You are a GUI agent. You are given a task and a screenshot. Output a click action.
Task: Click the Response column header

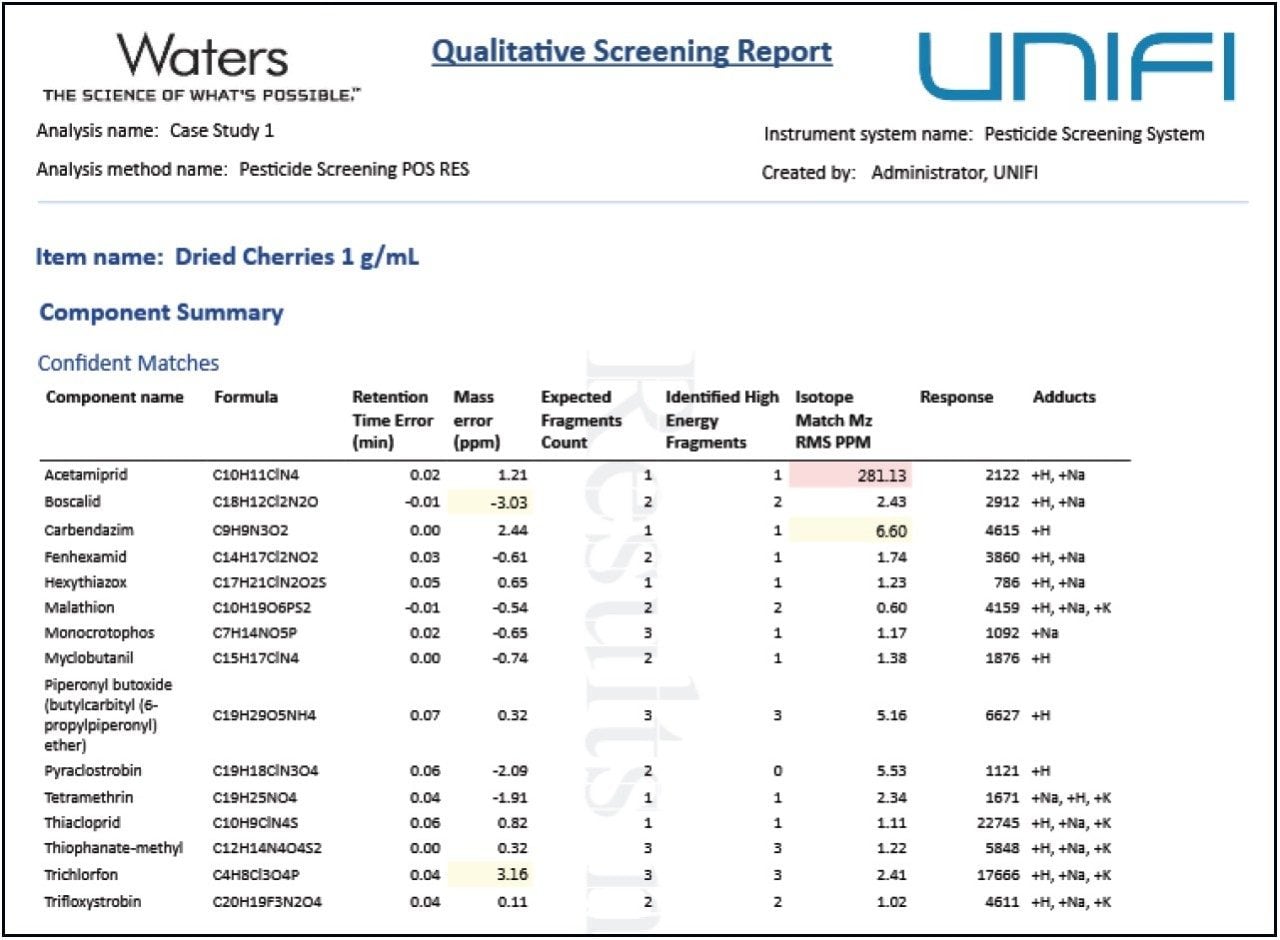point(956,397)
